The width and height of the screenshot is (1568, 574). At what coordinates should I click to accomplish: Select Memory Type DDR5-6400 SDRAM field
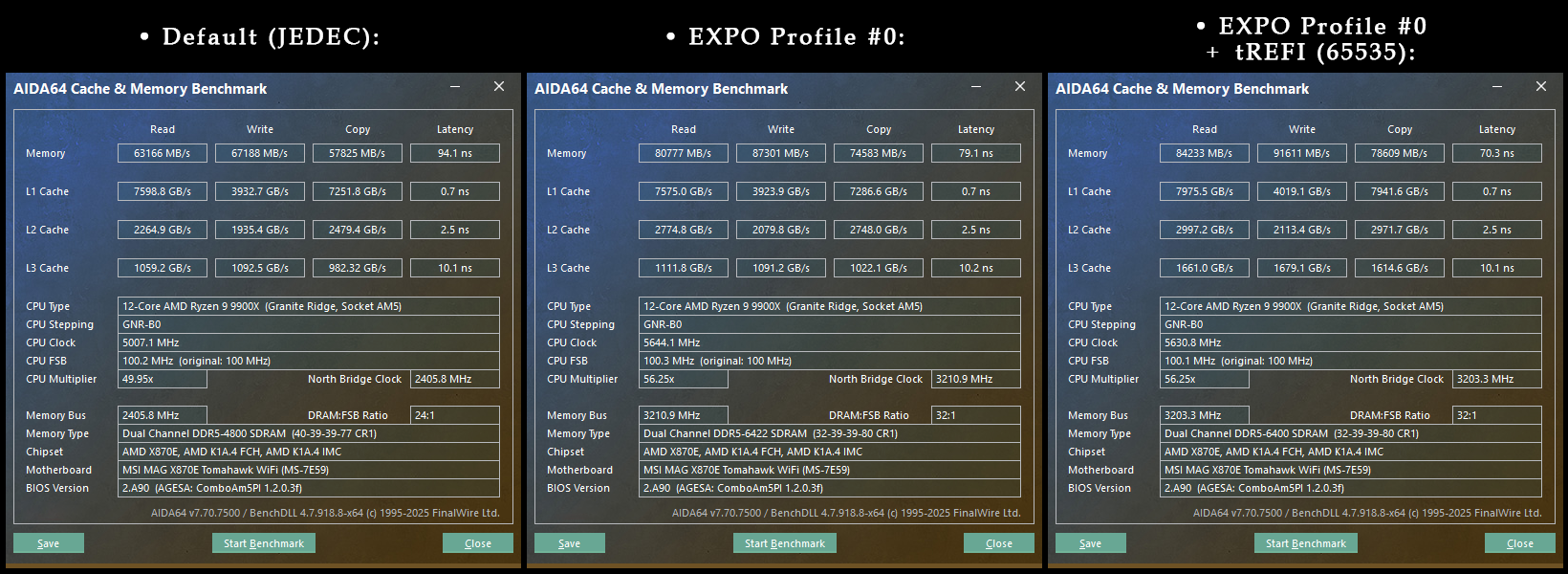coord(1351,433)
